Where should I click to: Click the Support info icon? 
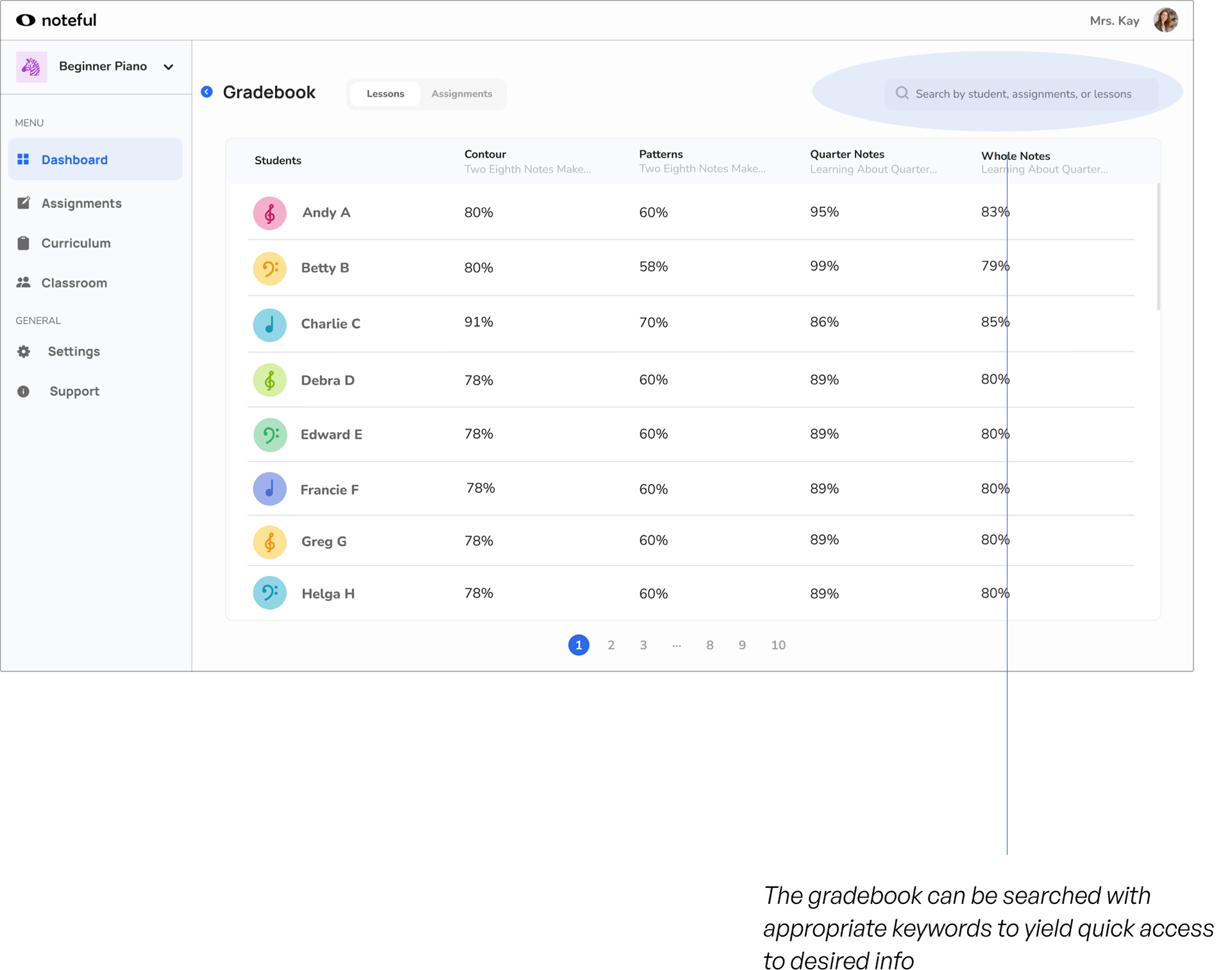(x=23, y=392)
